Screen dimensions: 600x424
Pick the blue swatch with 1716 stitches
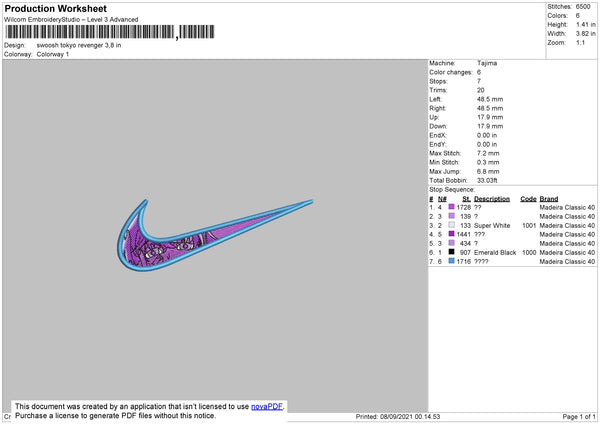452,261
